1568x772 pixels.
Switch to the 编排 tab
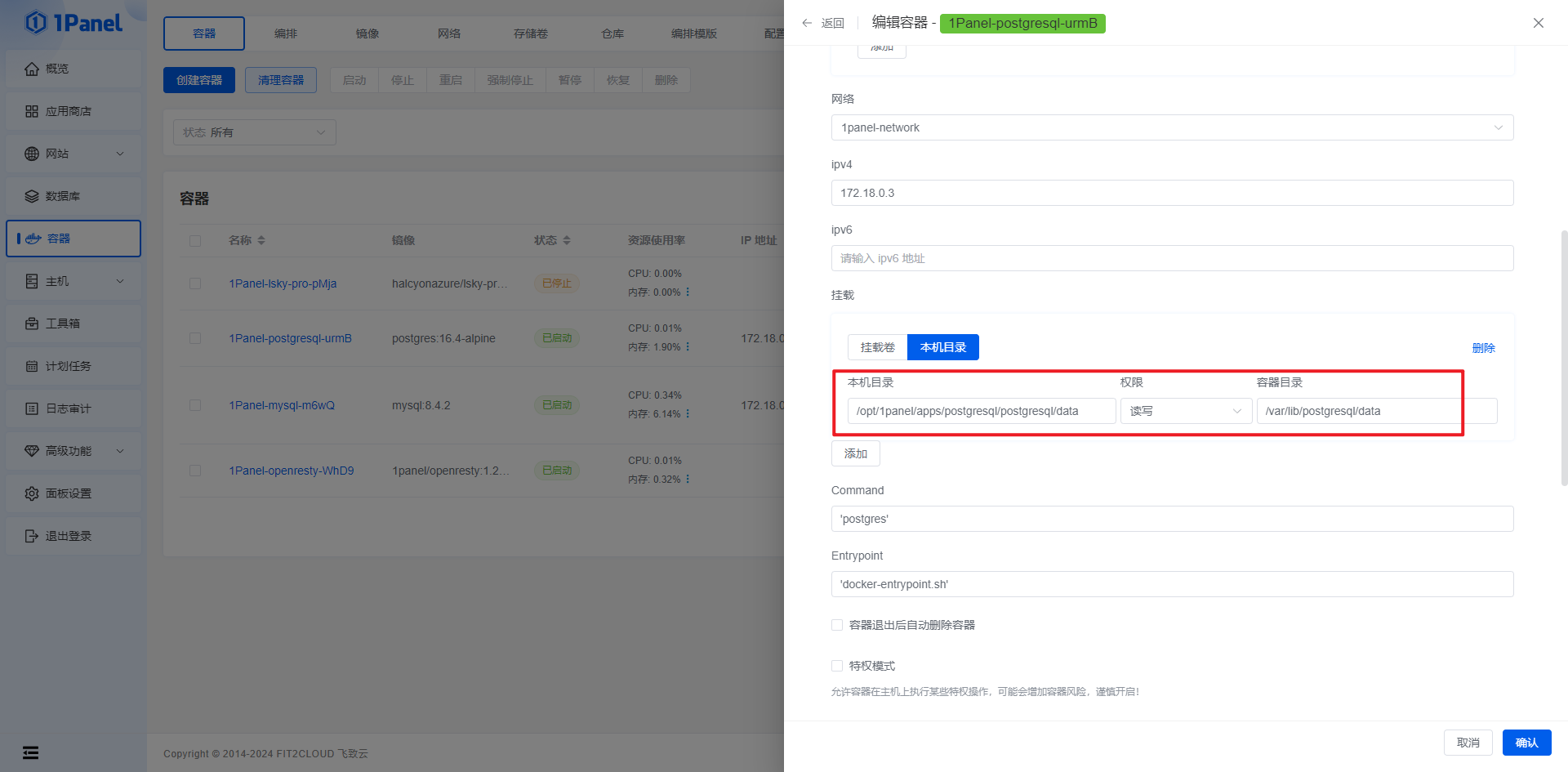286,33
